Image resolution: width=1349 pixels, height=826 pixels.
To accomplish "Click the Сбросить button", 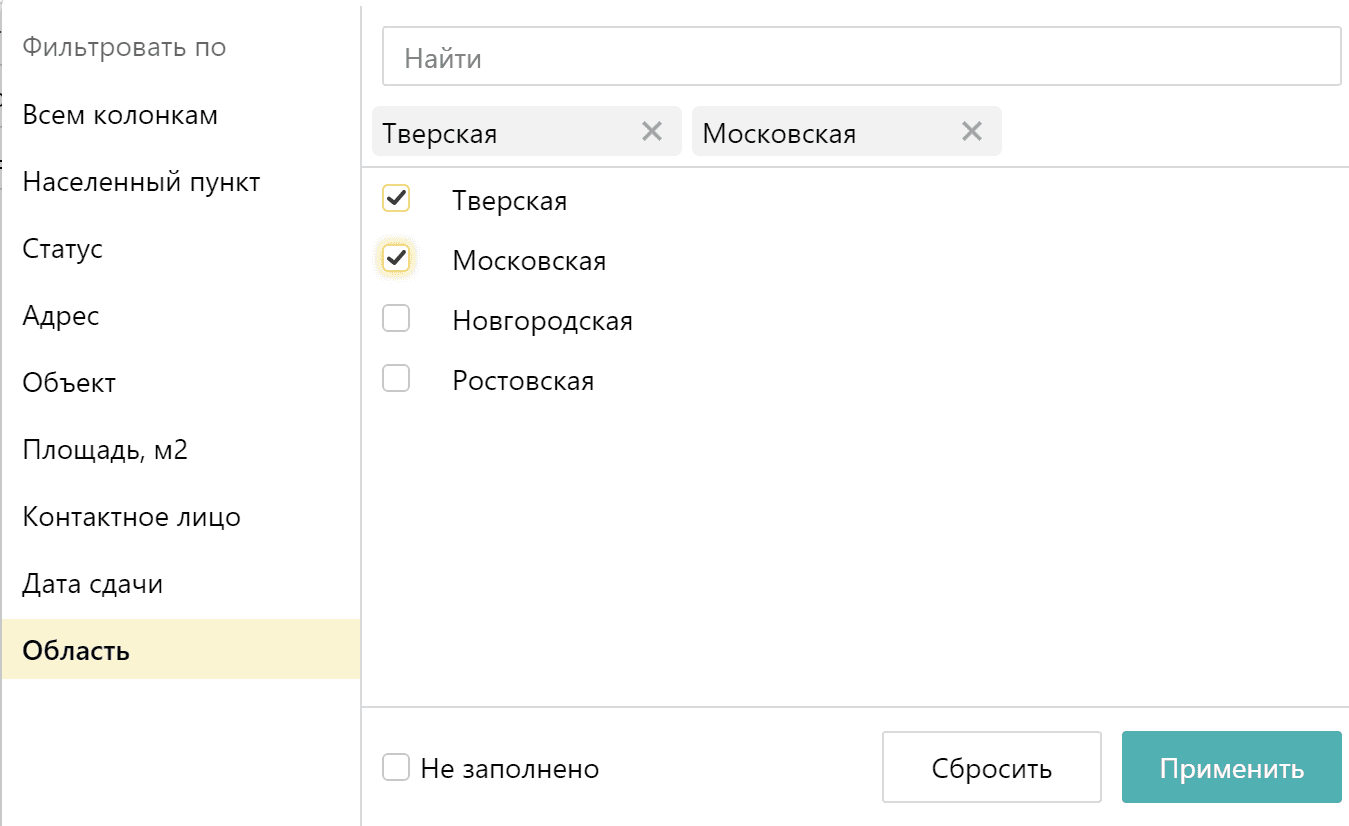I will coord(991,767).
